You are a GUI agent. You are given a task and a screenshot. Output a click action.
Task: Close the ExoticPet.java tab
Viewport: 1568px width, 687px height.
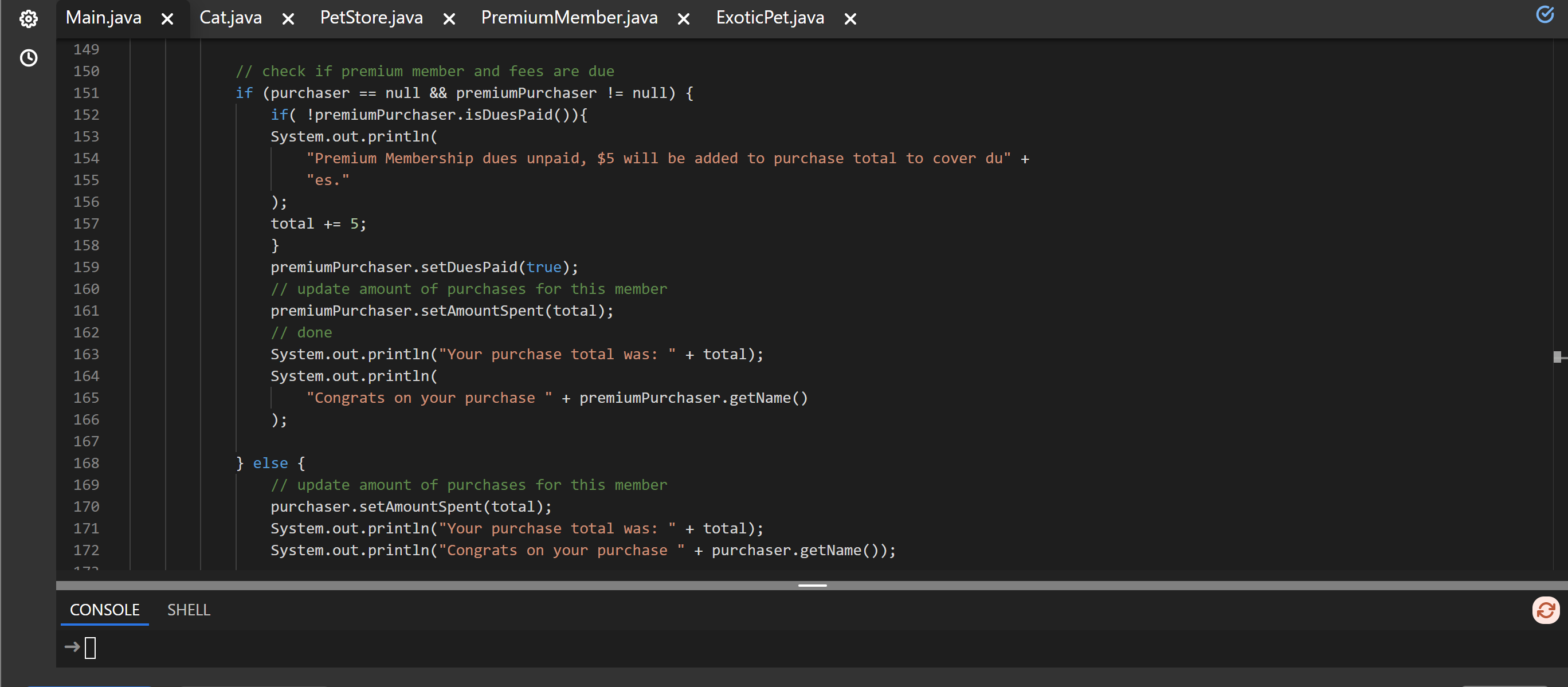[x=850, y=19]
